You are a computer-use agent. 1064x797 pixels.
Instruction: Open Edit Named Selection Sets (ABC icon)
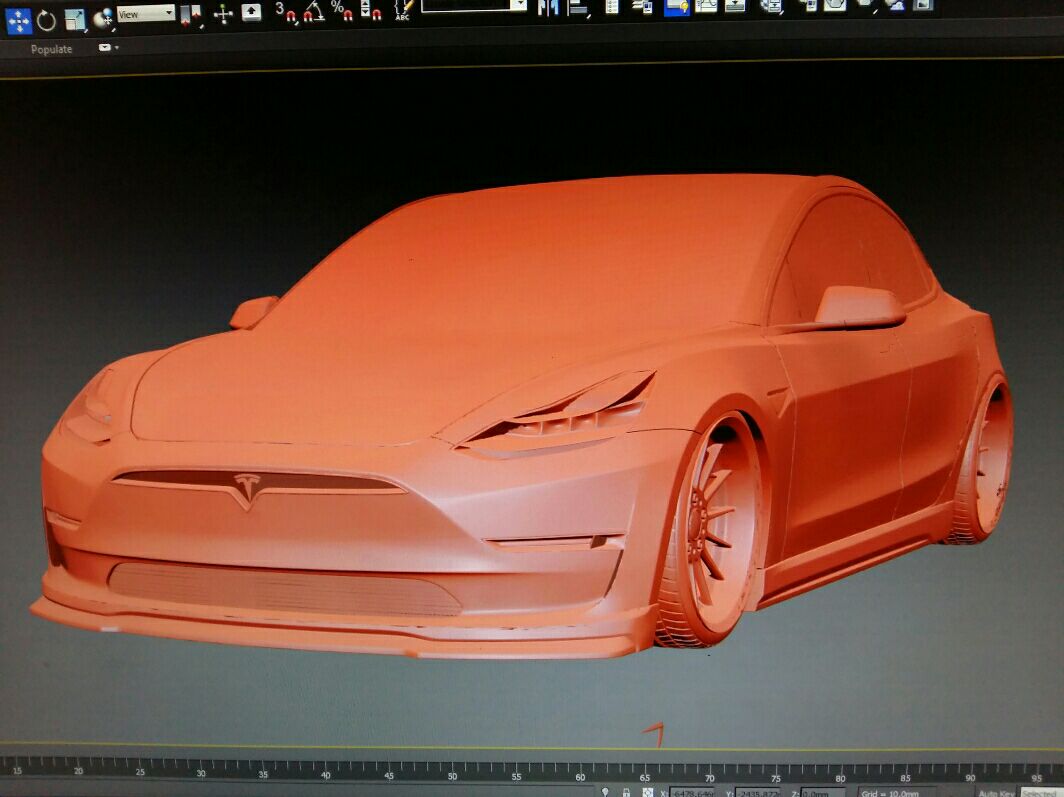(404, 9)
